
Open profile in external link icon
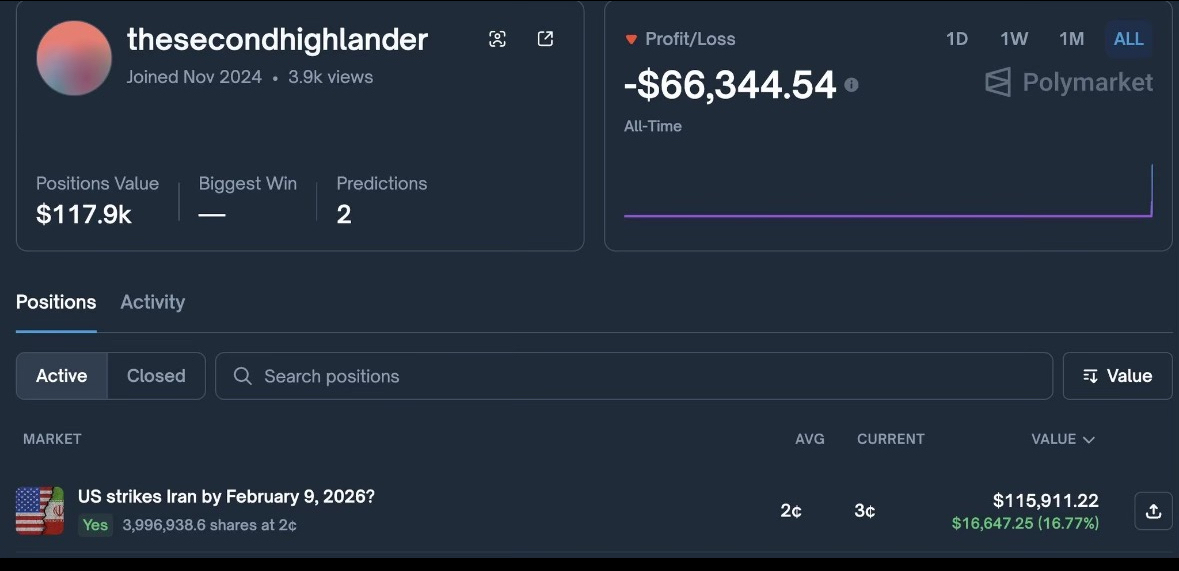[x=545, y=39]
